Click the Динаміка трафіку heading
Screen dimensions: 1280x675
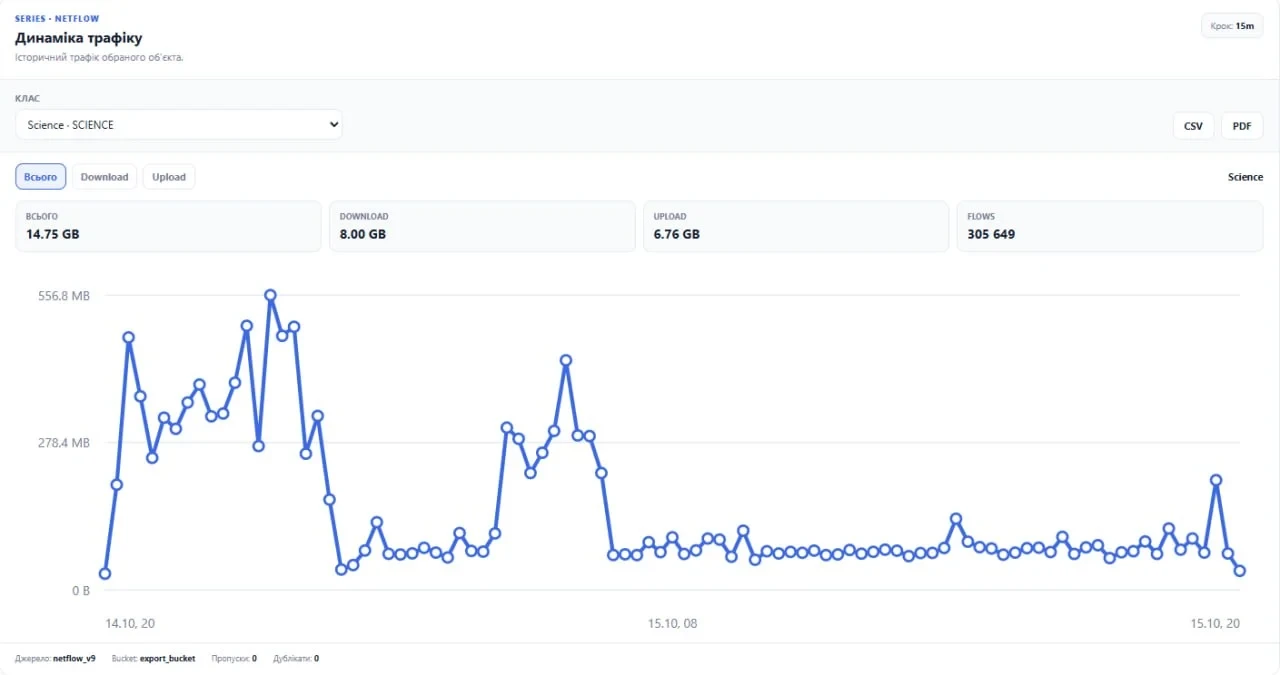[79, 38]
